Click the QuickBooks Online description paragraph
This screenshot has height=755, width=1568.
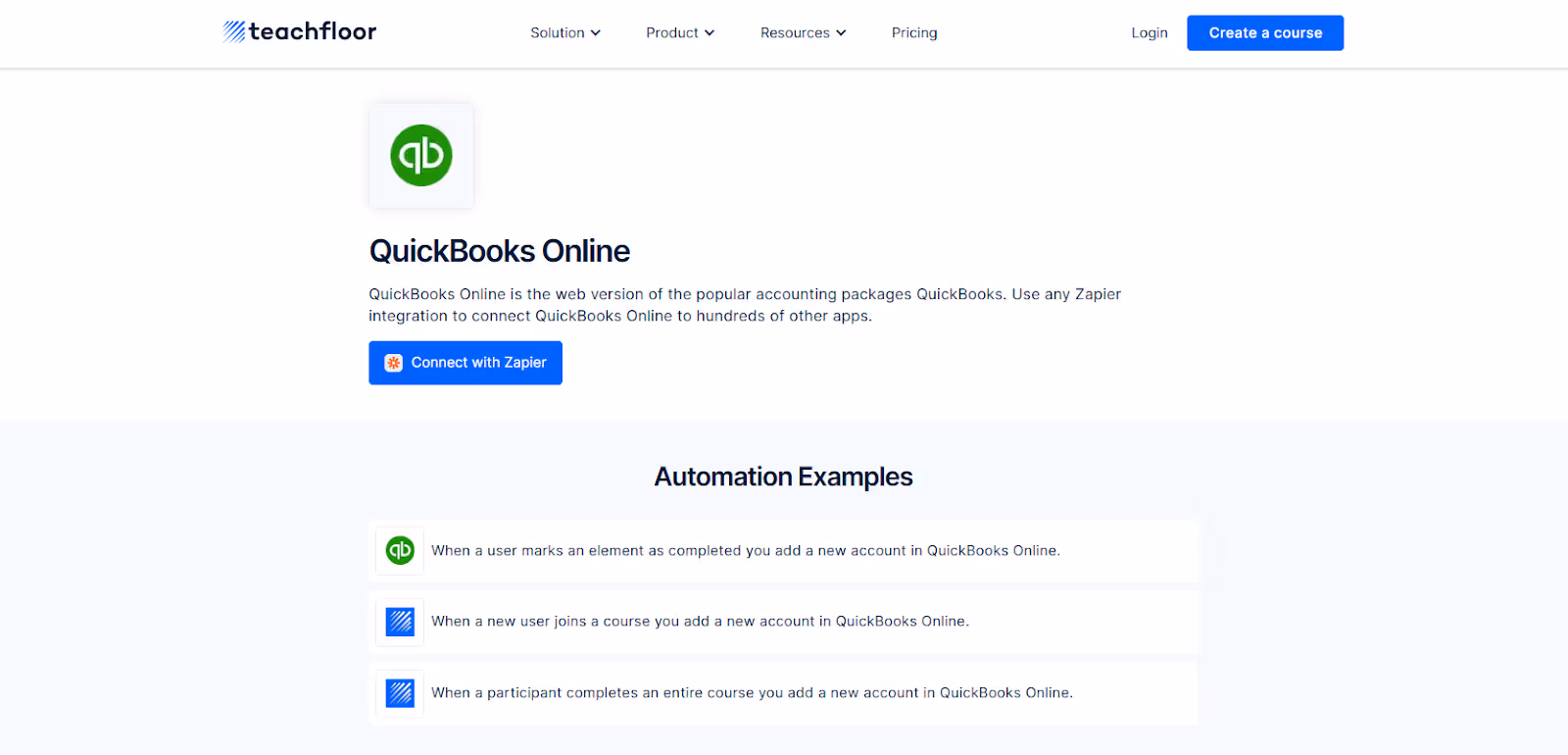[745, 305]
